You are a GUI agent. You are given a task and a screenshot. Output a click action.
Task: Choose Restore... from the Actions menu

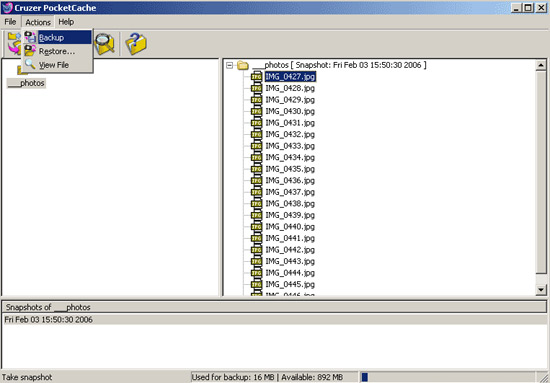click(58, 51)
